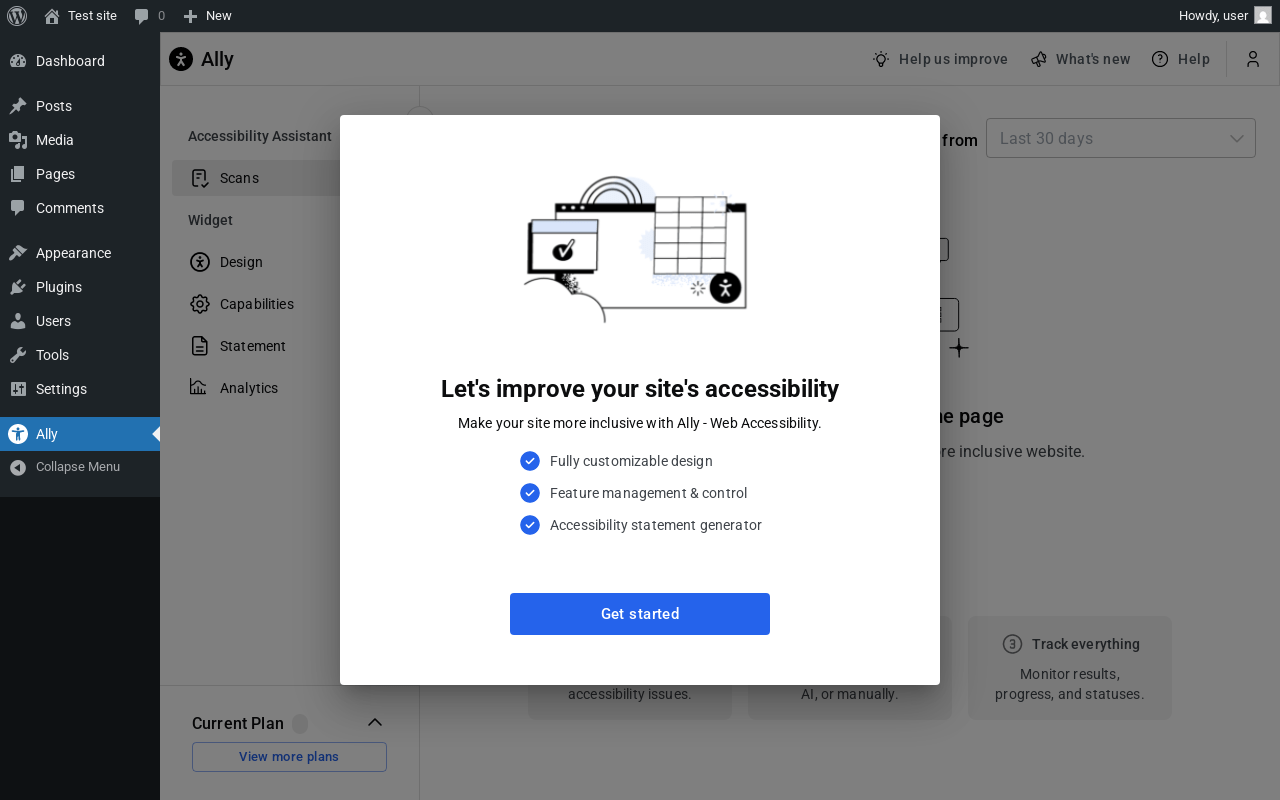Select the Ally menu item
The image size is (1280, 800).
pyautogui.click(x=80, y=434)
